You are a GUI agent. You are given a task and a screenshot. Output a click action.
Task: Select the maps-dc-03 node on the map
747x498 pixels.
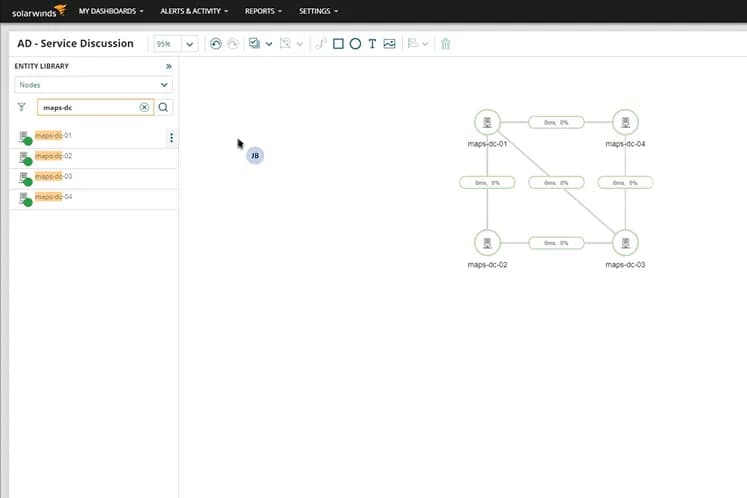pos(625,243)
